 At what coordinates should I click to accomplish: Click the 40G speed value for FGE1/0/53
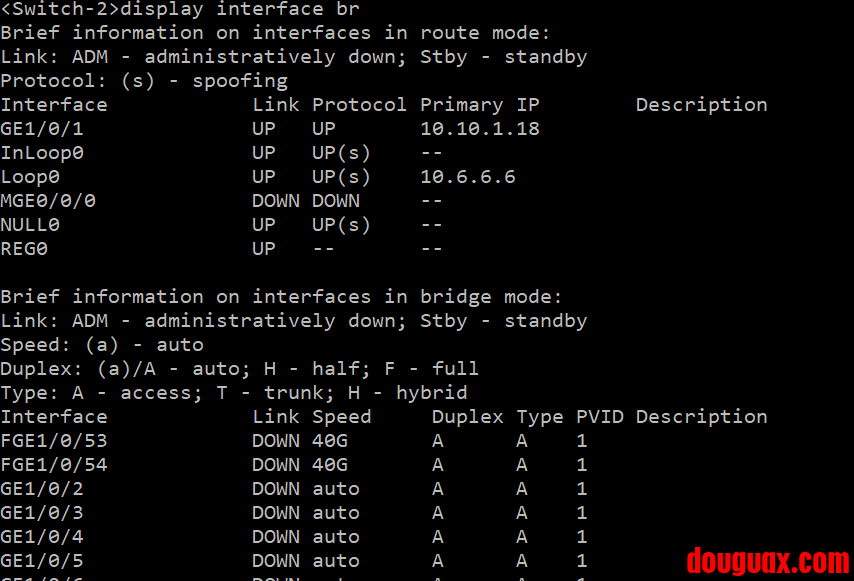330,441
